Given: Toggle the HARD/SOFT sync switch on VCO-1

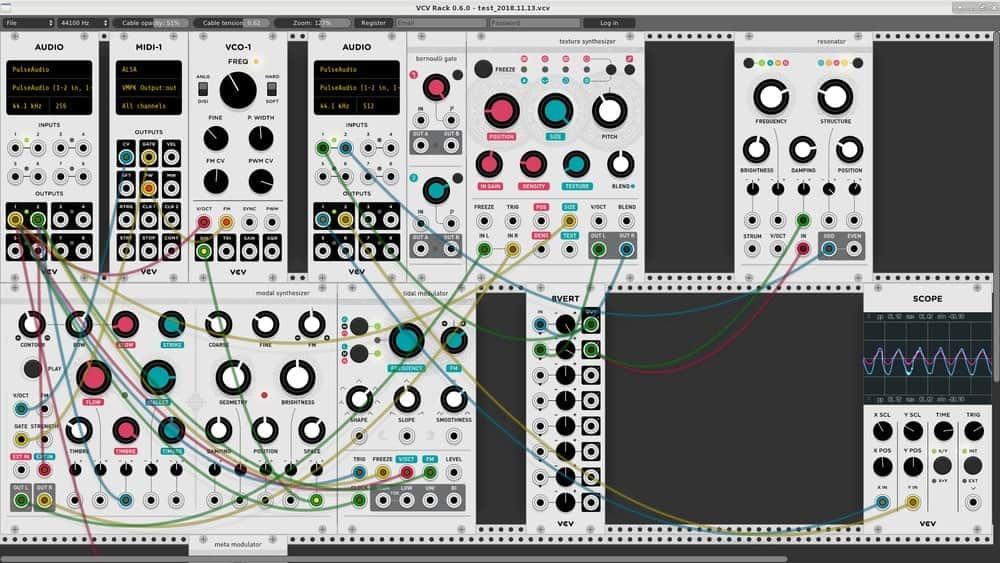Looking at the screenshot, I should pos(272,89).
